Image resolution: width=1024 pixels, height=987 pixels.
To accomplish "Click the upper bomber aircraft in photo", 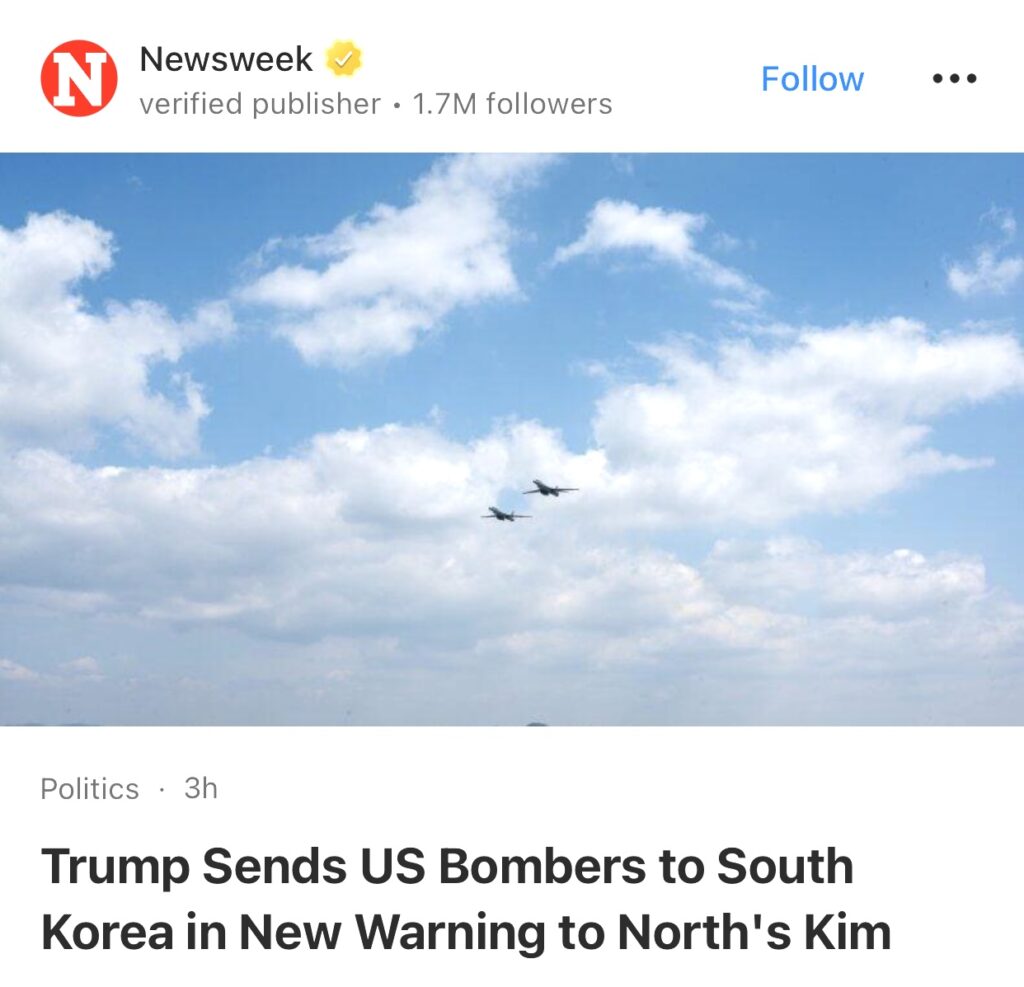I will 549,488.
